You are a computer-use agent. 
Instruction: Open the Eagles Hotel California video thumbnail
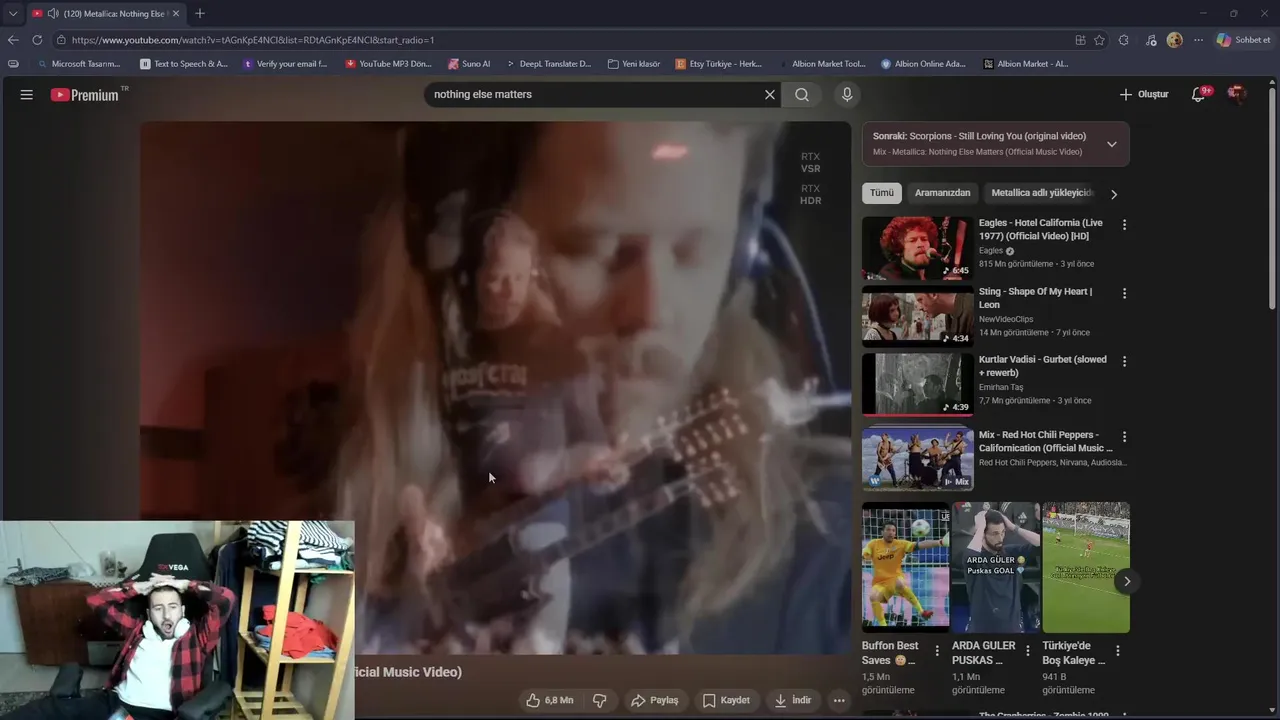[917, 248]
